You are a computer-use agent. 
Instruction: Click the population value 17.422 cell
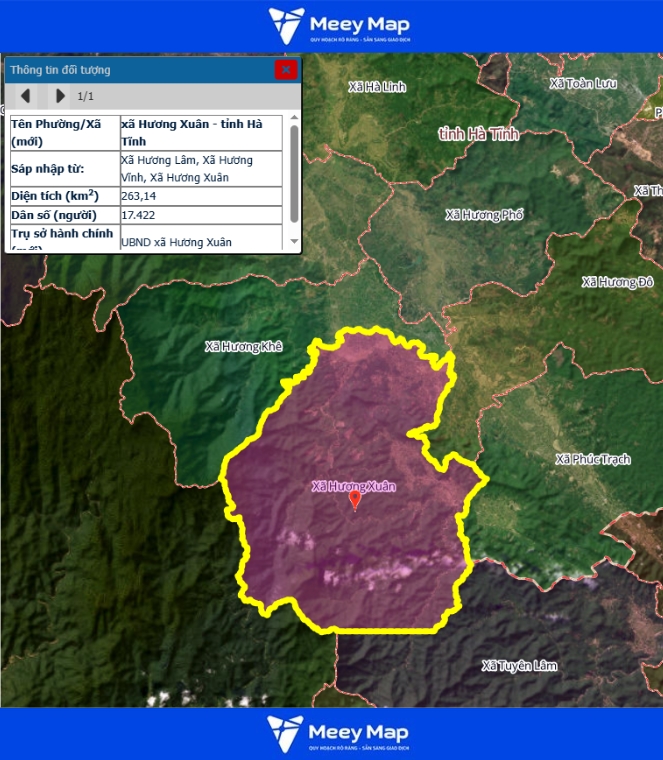(x=200, y=215)
